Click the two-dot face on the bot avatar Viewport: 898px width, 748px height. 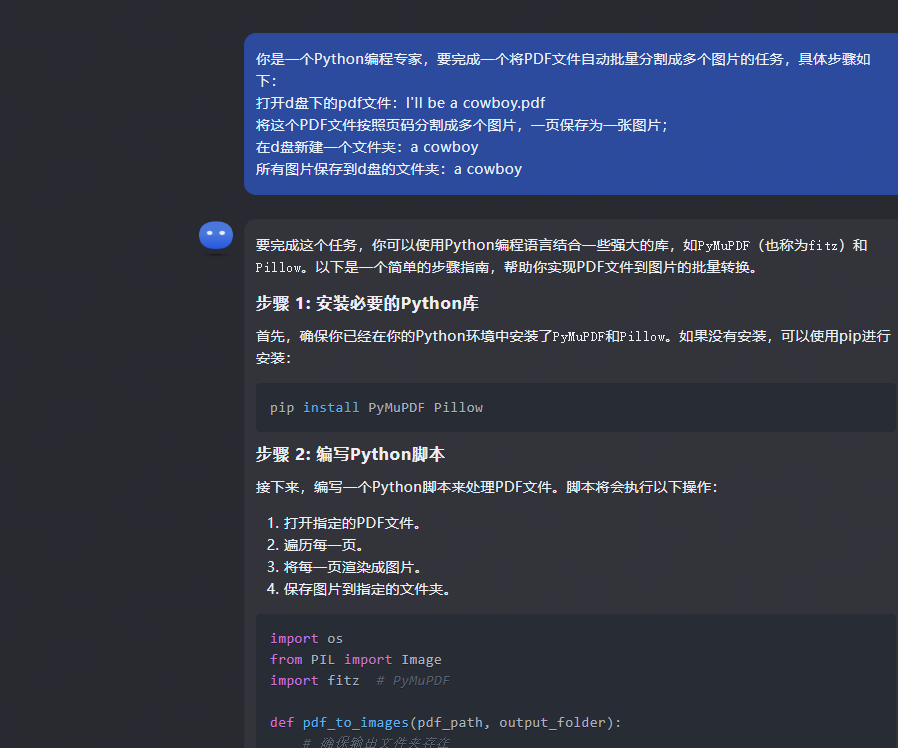coord(216,234)
